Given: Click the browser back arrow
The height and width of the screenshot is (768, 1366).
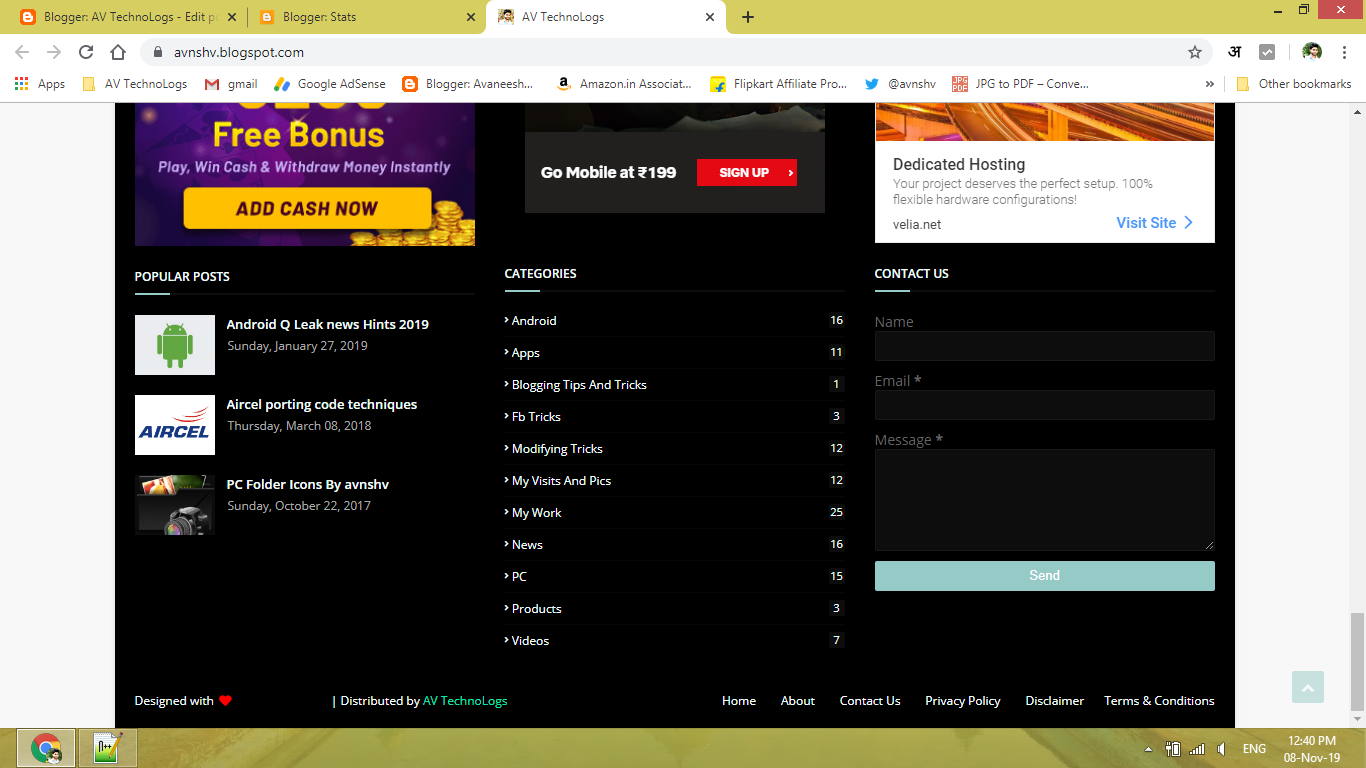Looking at the screenshot, I should pyautogui.click(x=22, y=52).
